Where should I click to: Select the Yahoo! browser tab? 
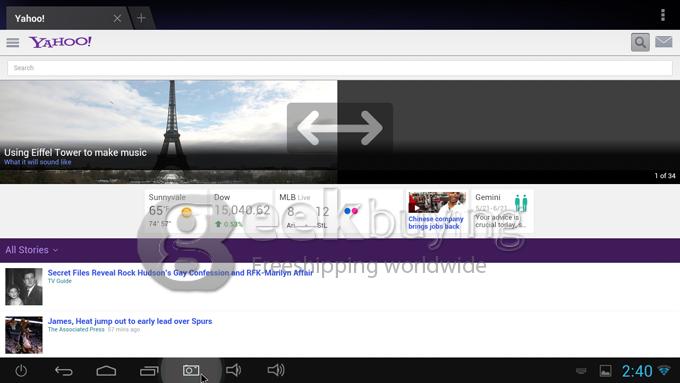coord(67,18)
